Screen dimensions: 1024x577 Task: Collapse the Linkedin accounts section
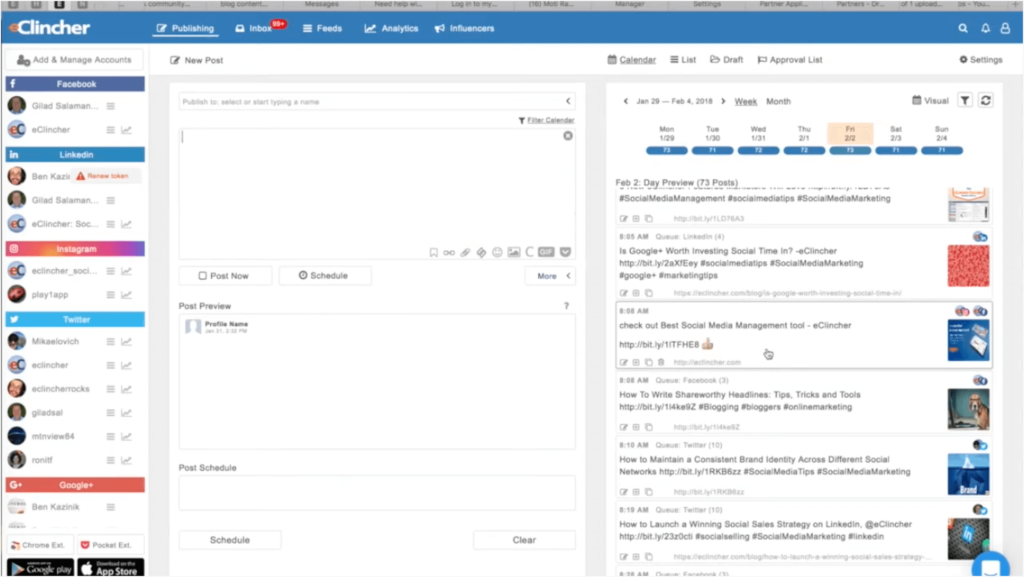[x=75, y=155]
